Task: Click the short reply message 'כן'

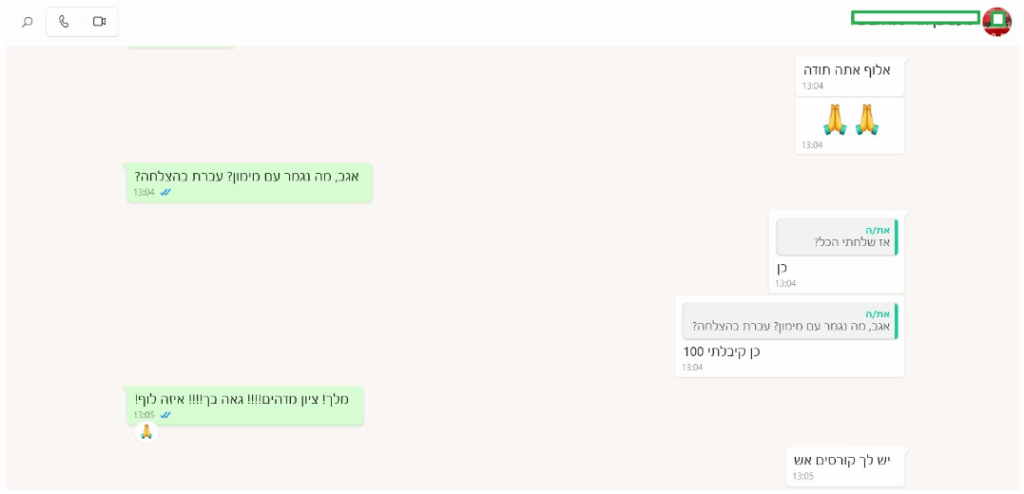Action: pos(782,268)
